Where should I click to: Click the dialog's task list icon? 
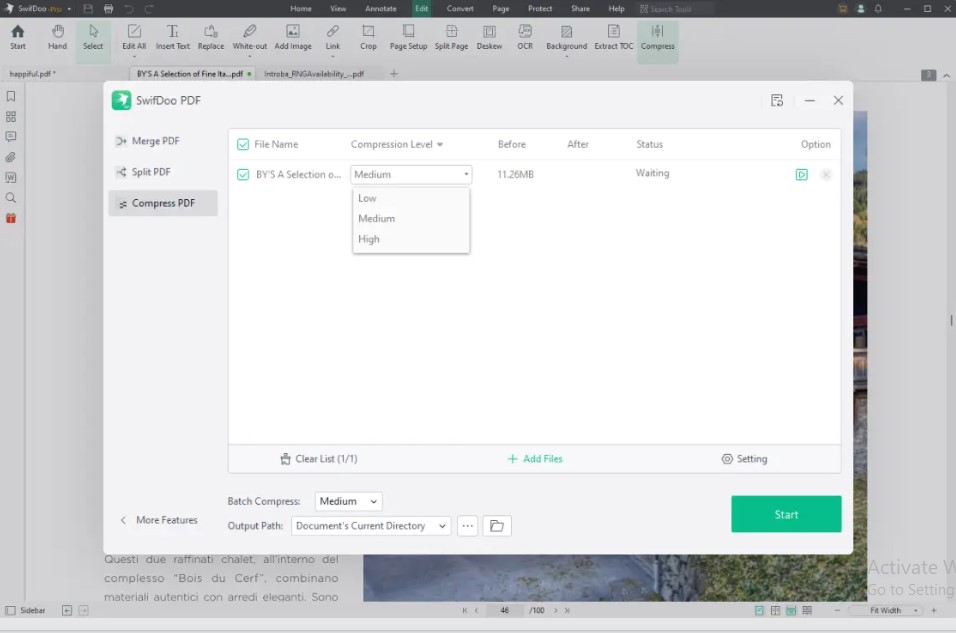pyautogui.click(x=777, y=101)
